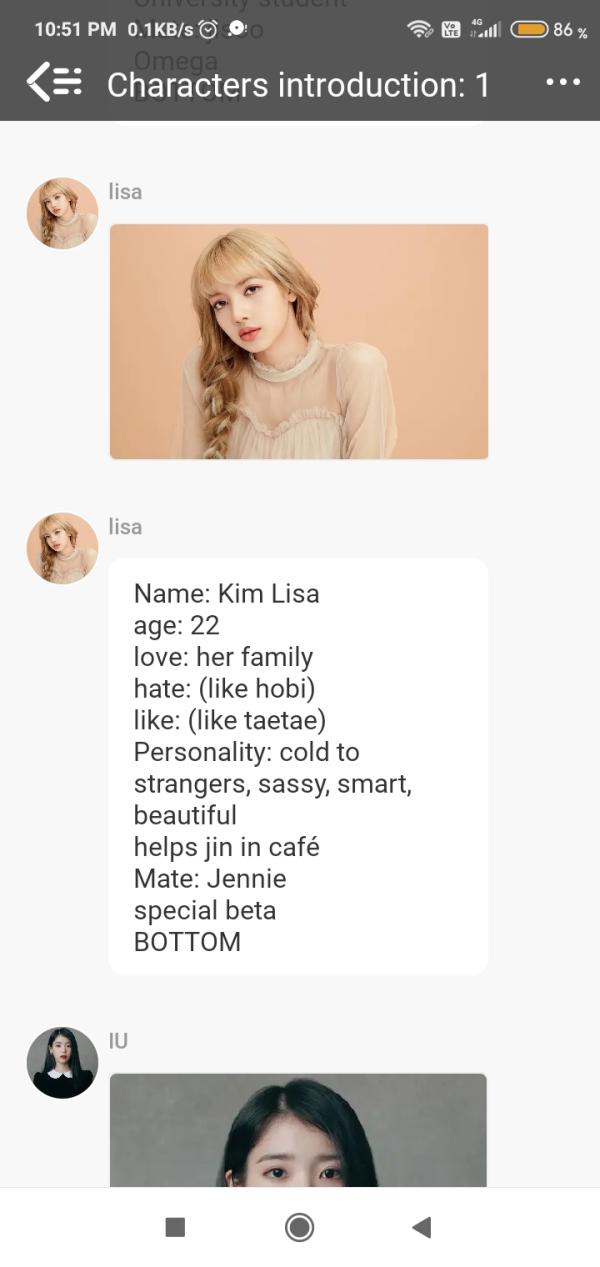Image resolution: width=600 pixels, height=1267 pixels.
Task: Open the chapter list back icon
Action: coord(54,82)
